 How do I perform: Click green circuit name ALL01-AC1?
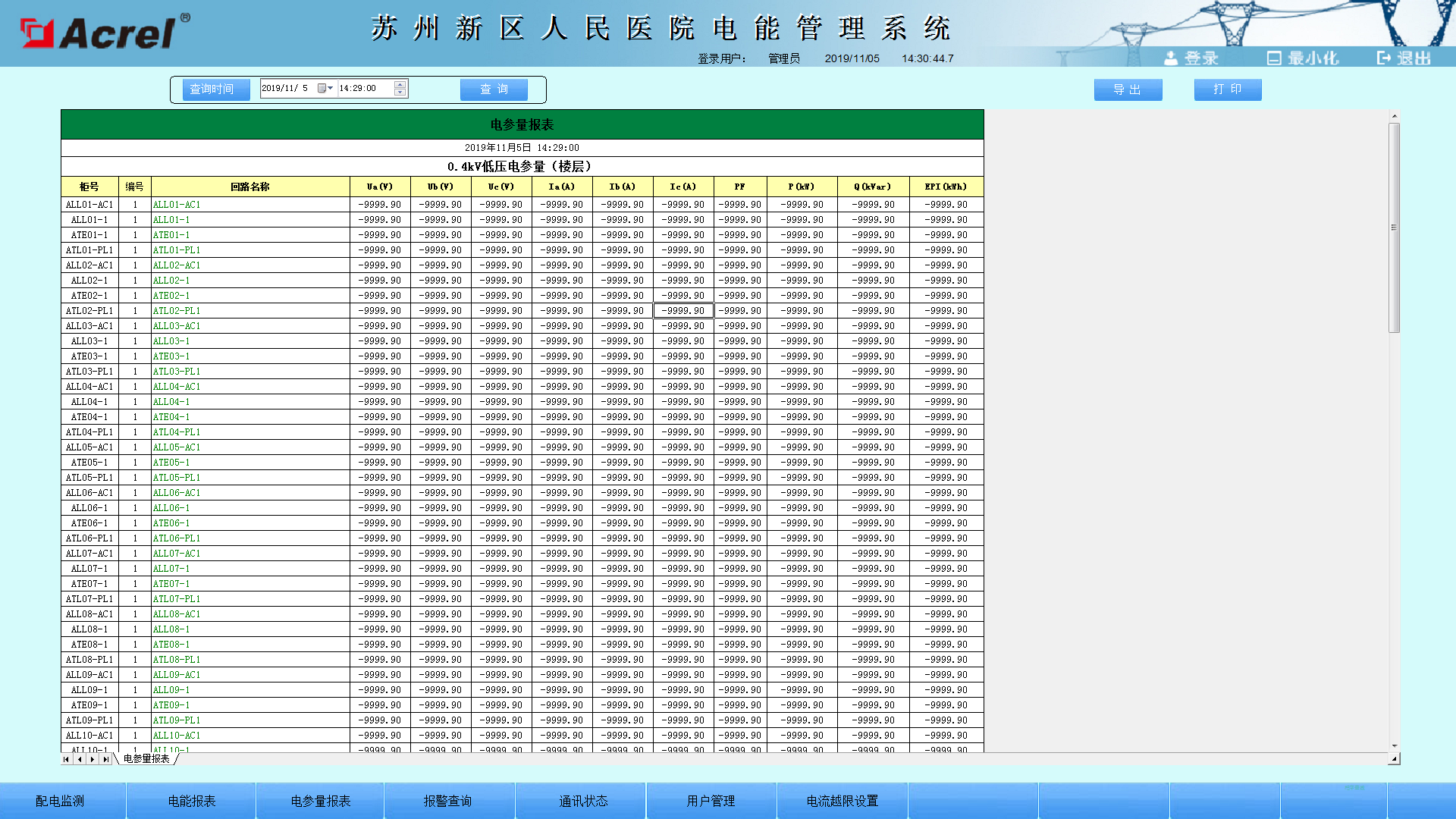177,205
